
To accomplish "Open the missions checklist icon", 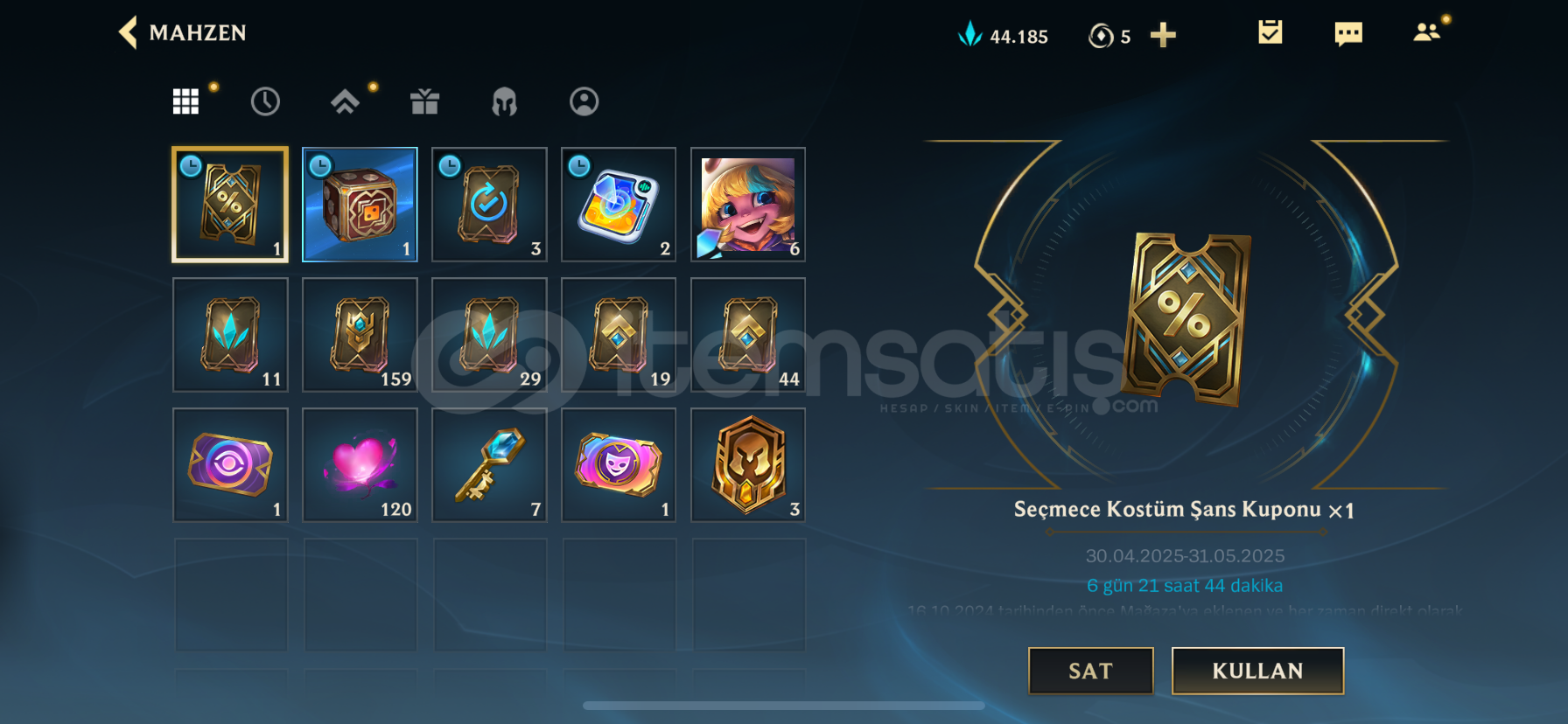I will click(1270, 32).
